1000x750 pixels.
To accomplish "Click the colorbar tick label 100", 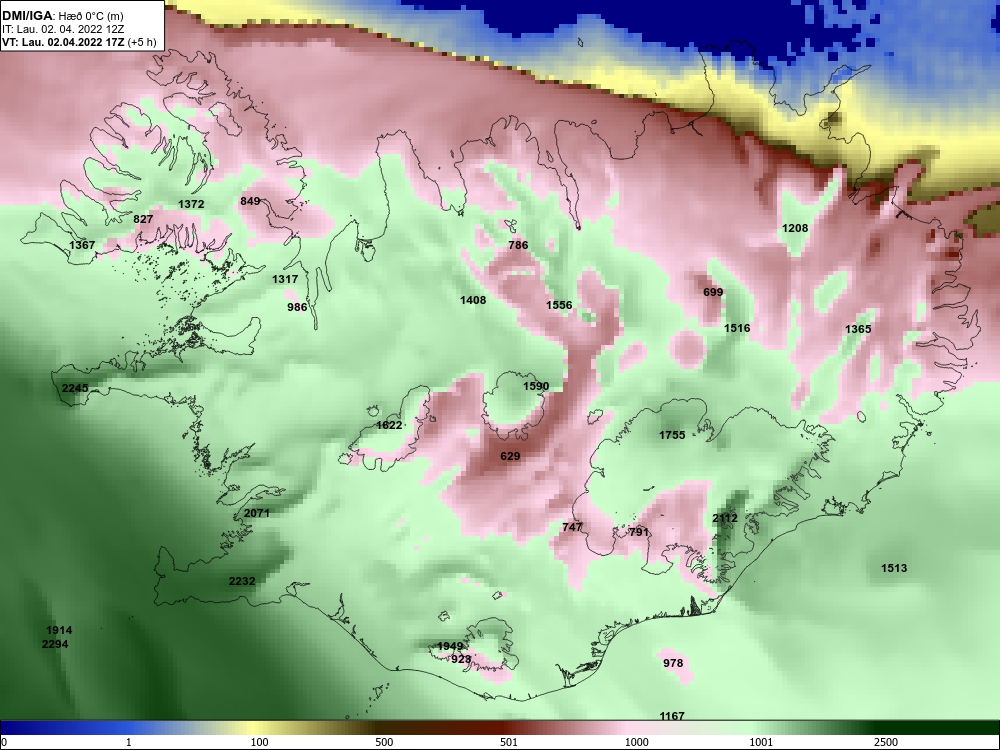I will click(x=259, y=742).
